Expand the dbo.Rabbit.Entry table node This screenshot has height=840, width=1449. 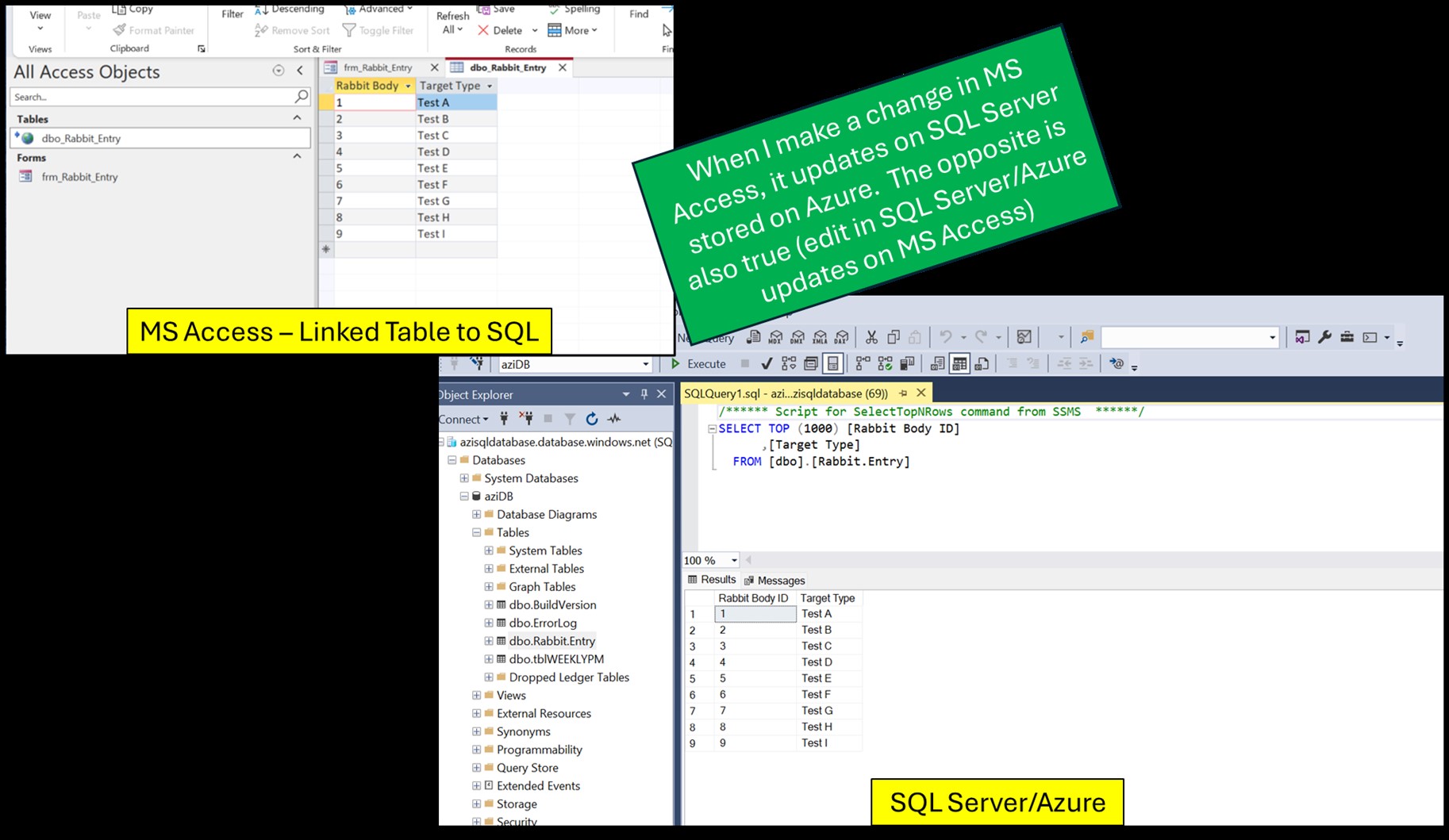(489, 641)
